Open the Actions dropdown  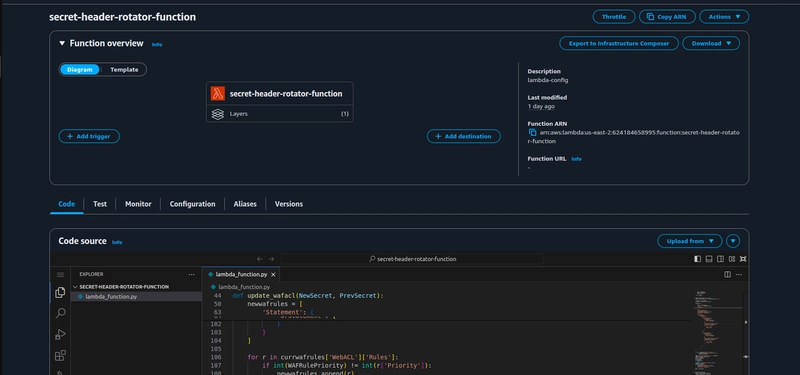point(724,17)
